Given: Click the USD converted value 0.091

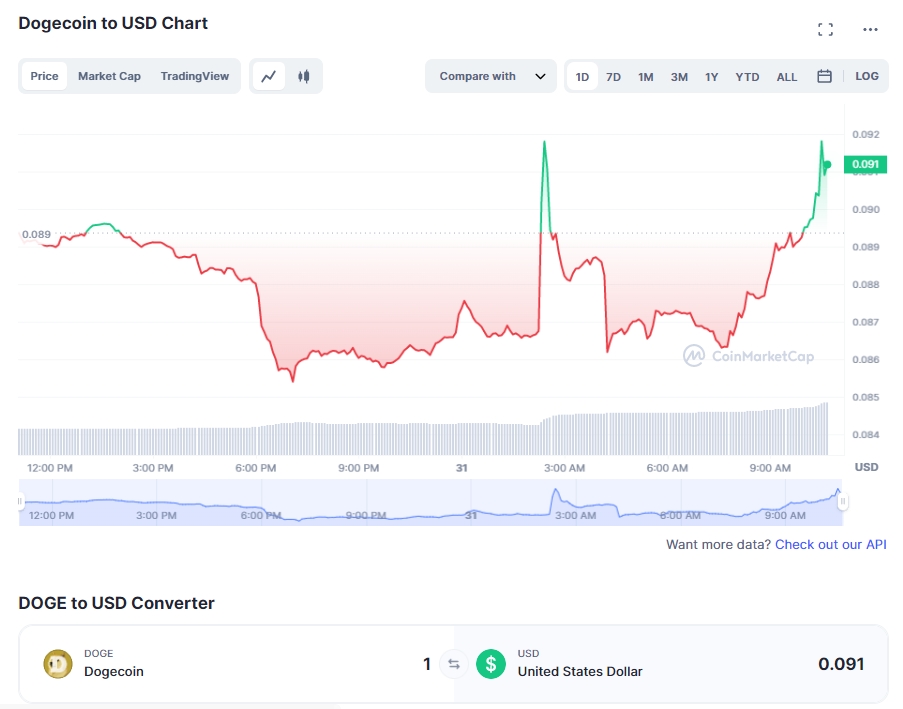Looking at the screenshot, I should point(841,664).
